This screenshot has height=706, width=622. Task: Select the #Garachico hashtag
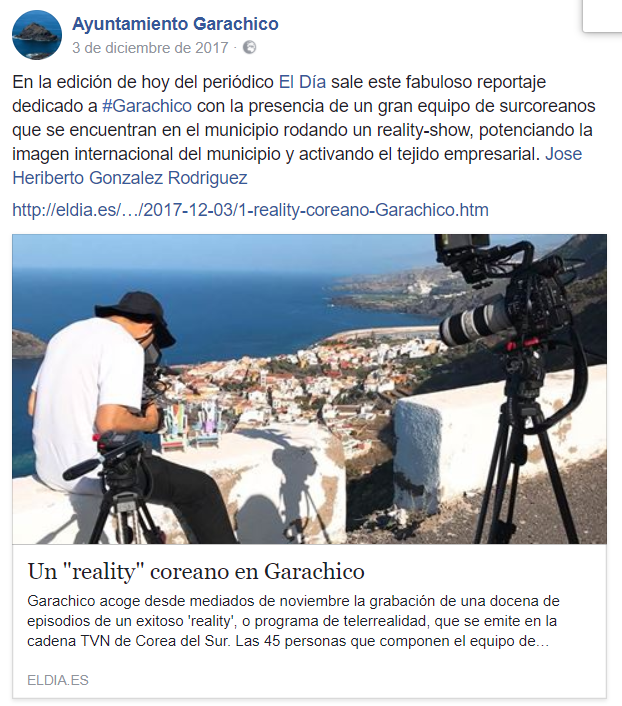147,106
